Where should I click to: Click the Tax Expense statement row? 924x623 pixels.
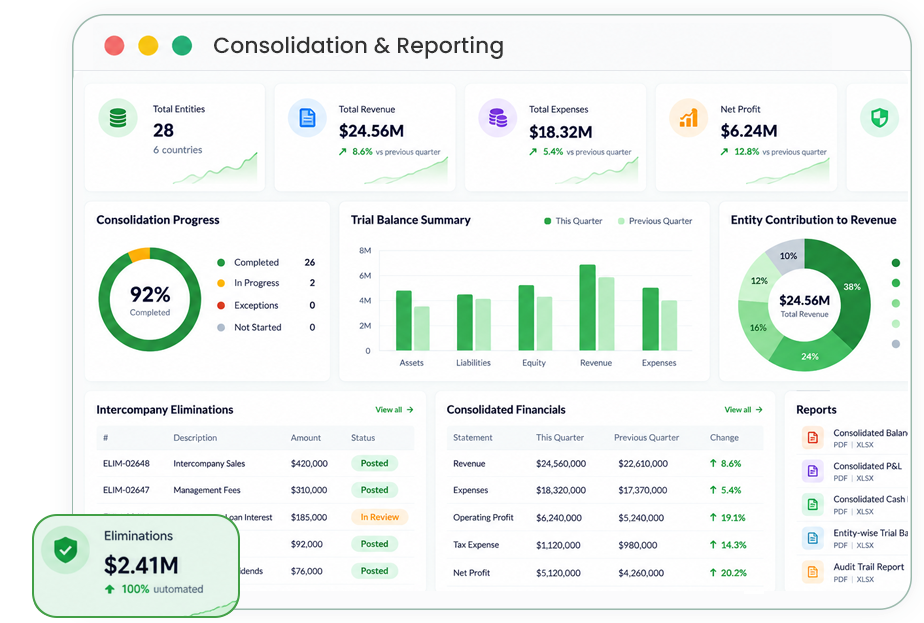click(604, 545)
